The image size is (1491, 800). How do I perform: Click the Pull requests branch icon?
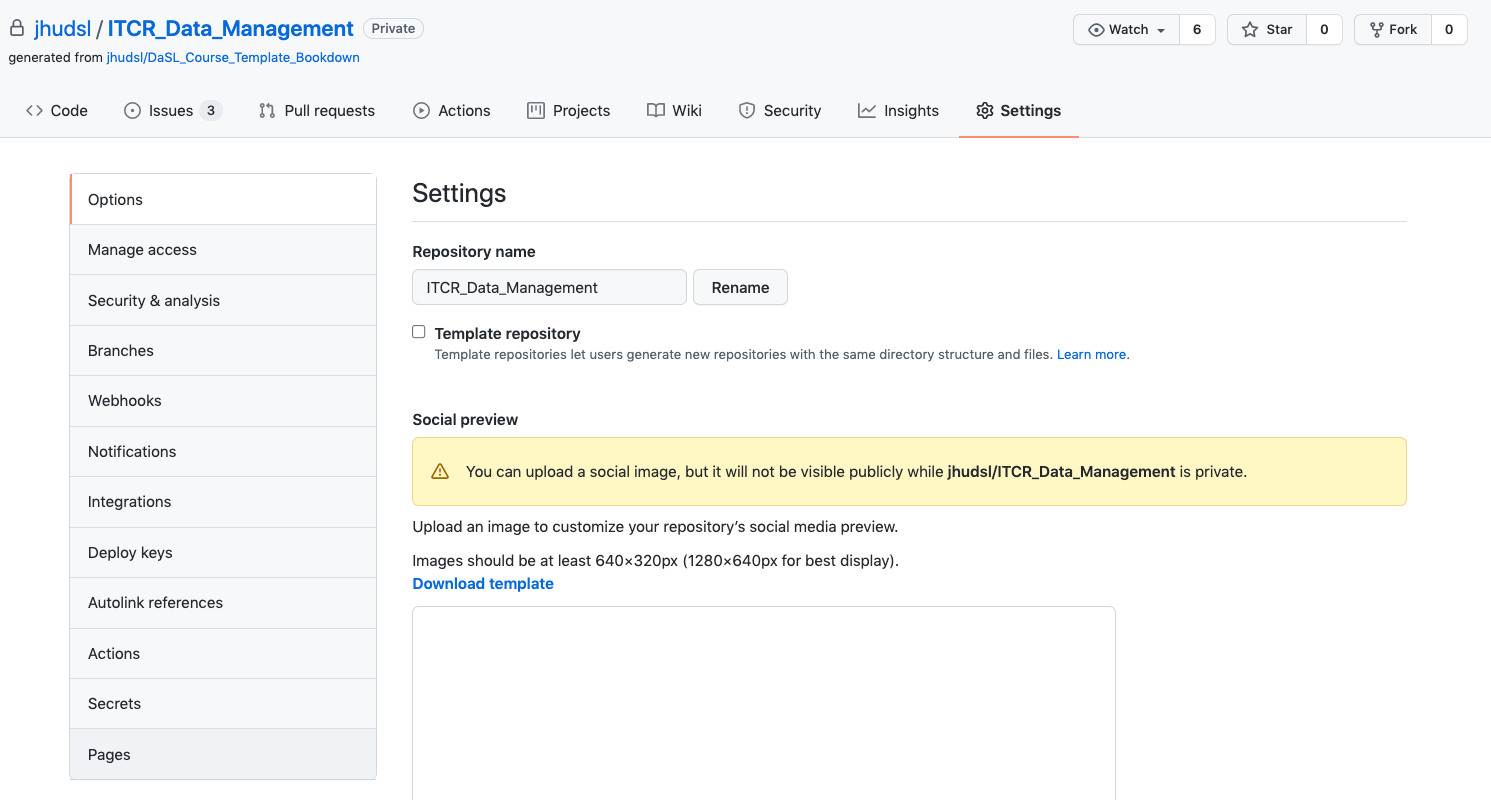tap(267, 111)
